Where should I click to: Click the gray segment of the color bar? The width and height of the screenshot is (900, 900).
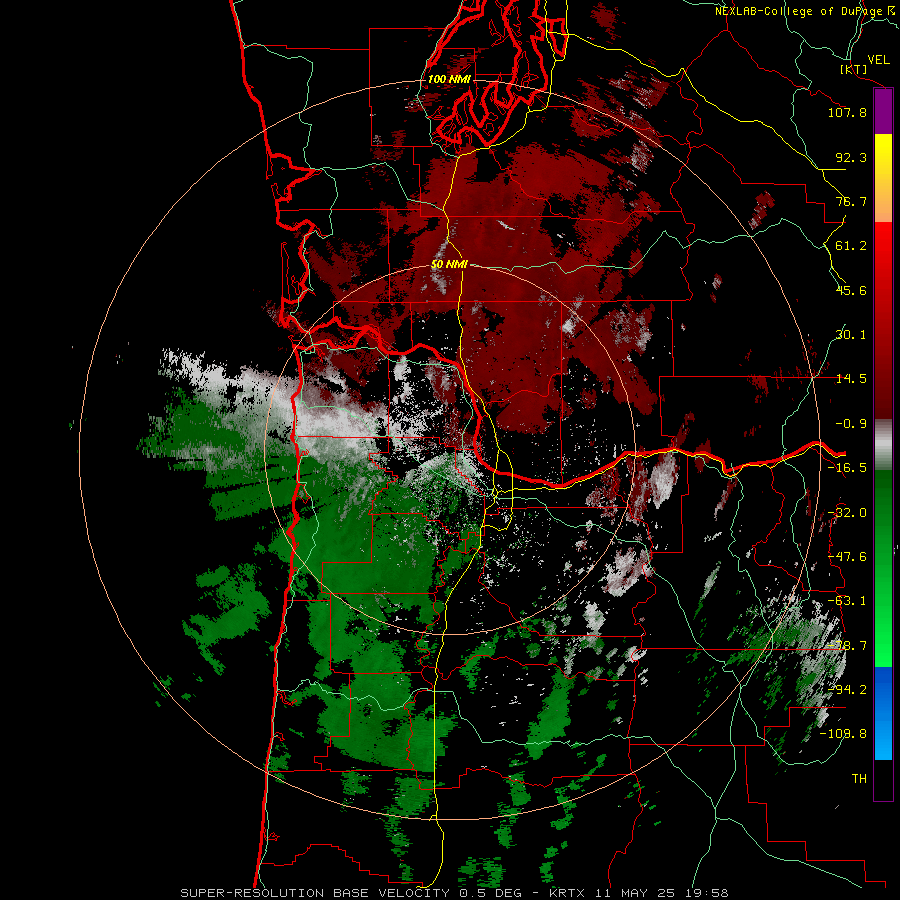[x=883, y=444]
